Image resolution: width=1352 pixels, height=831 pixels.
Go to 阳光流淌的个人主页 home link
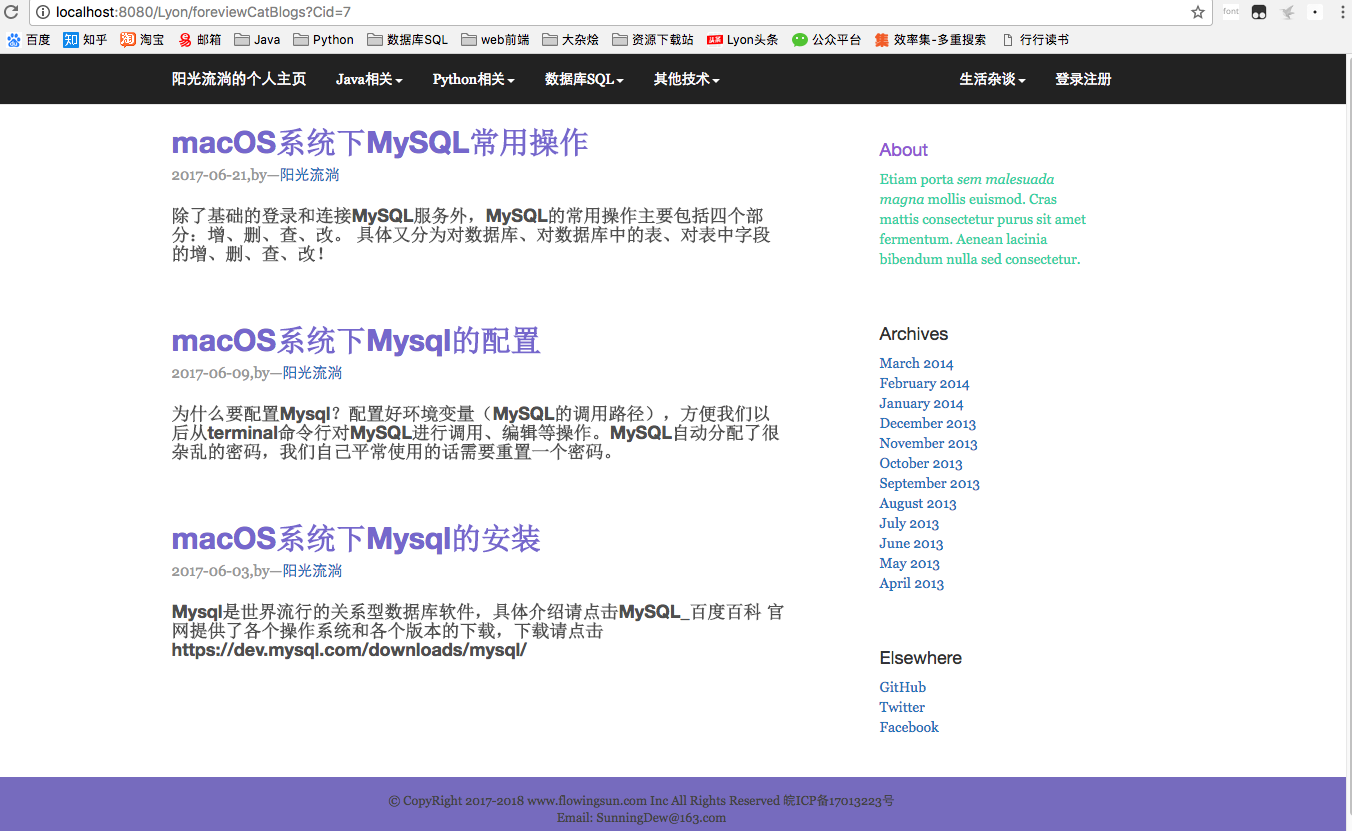click(239, 79)
